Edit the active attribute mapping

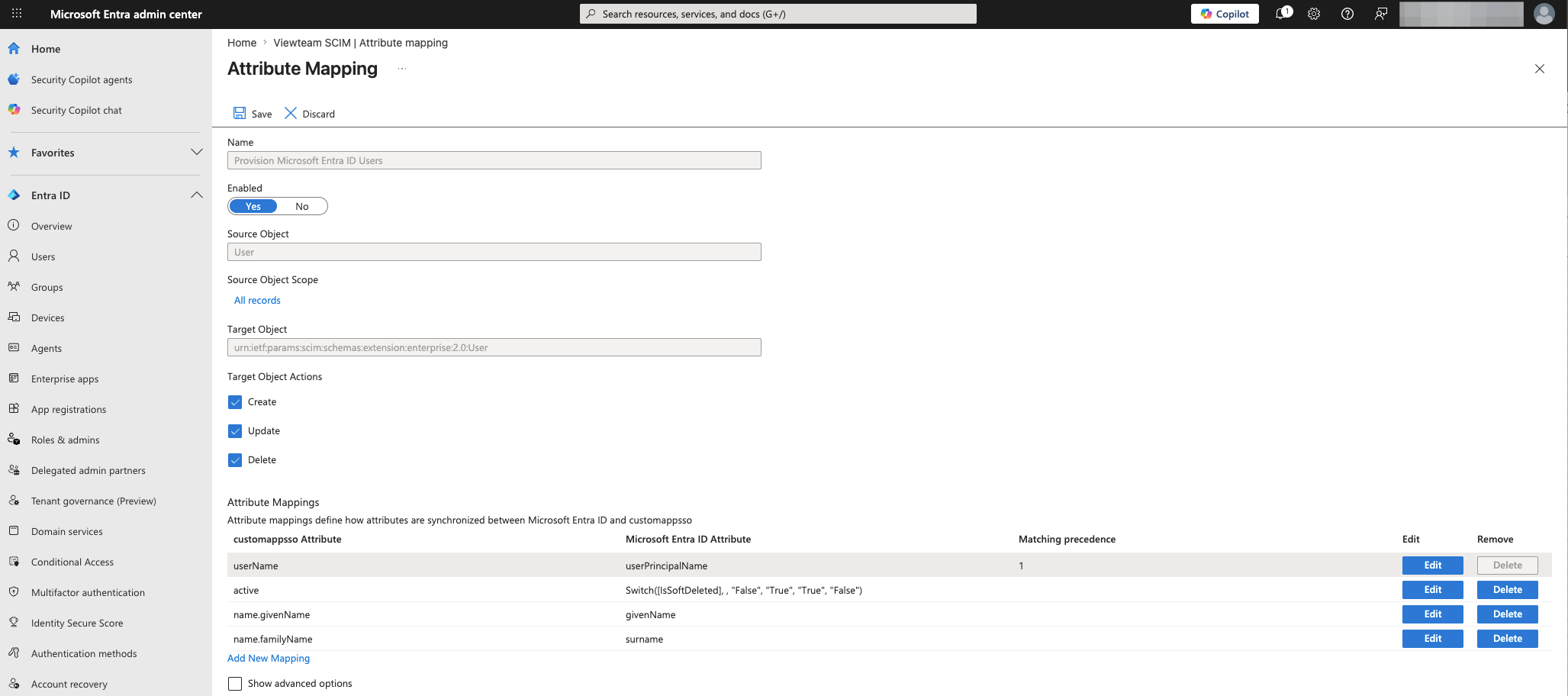pos(1432,590)
